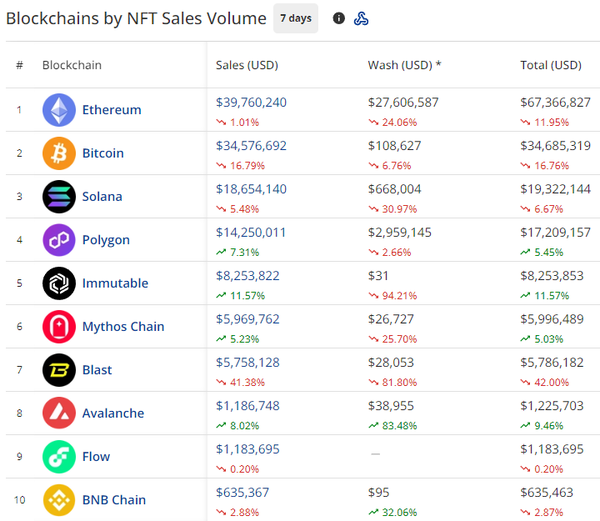The width and height of the screenshot is (600, 521).
Task: Click the Solana logo icon
Action: click(x=59, y=197)
